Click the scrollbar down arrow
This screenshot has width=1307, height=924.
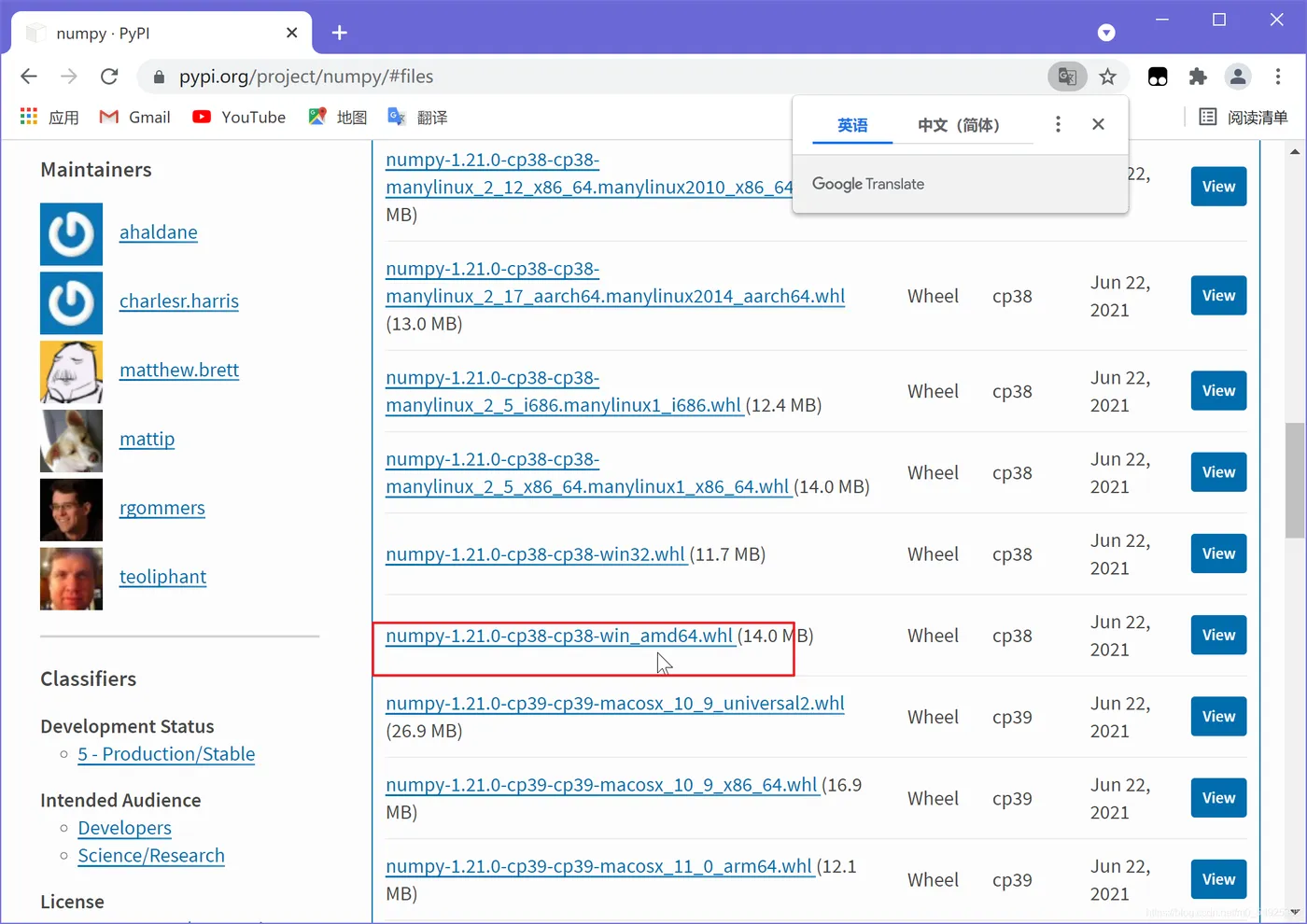tap(1294, 912)
